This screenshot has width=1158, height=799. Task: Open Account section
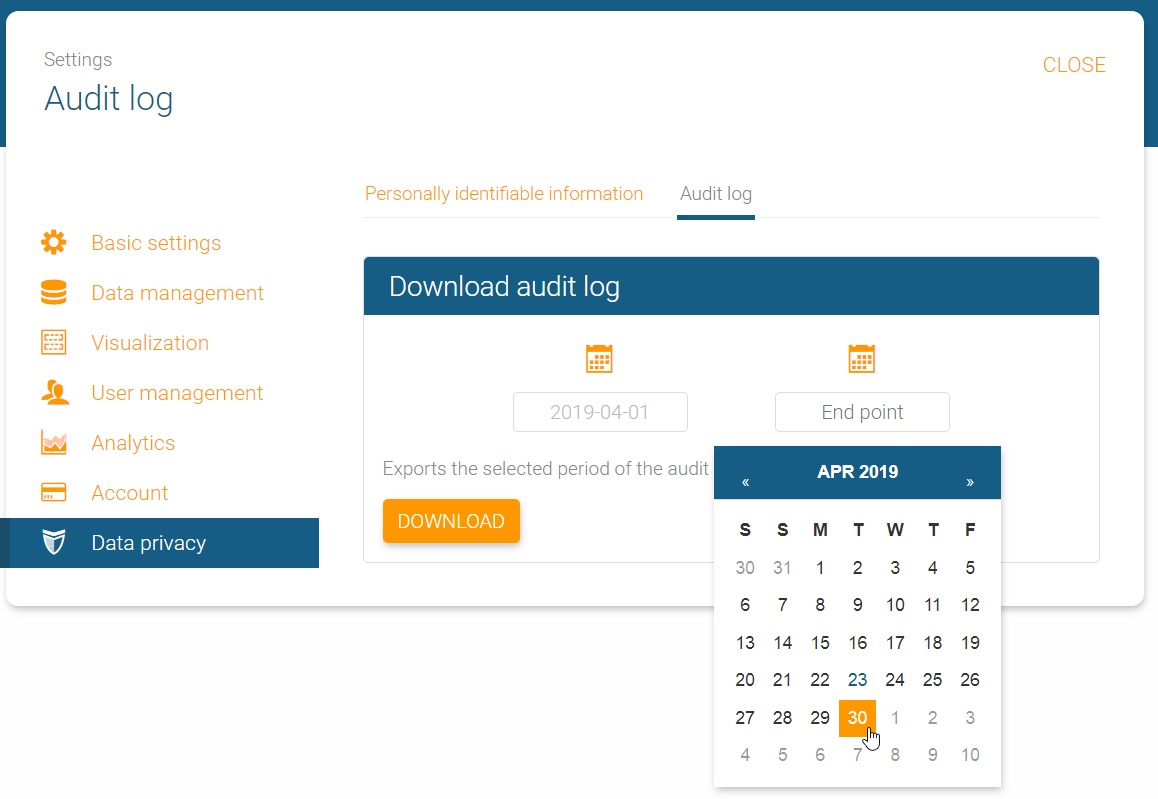129,493
